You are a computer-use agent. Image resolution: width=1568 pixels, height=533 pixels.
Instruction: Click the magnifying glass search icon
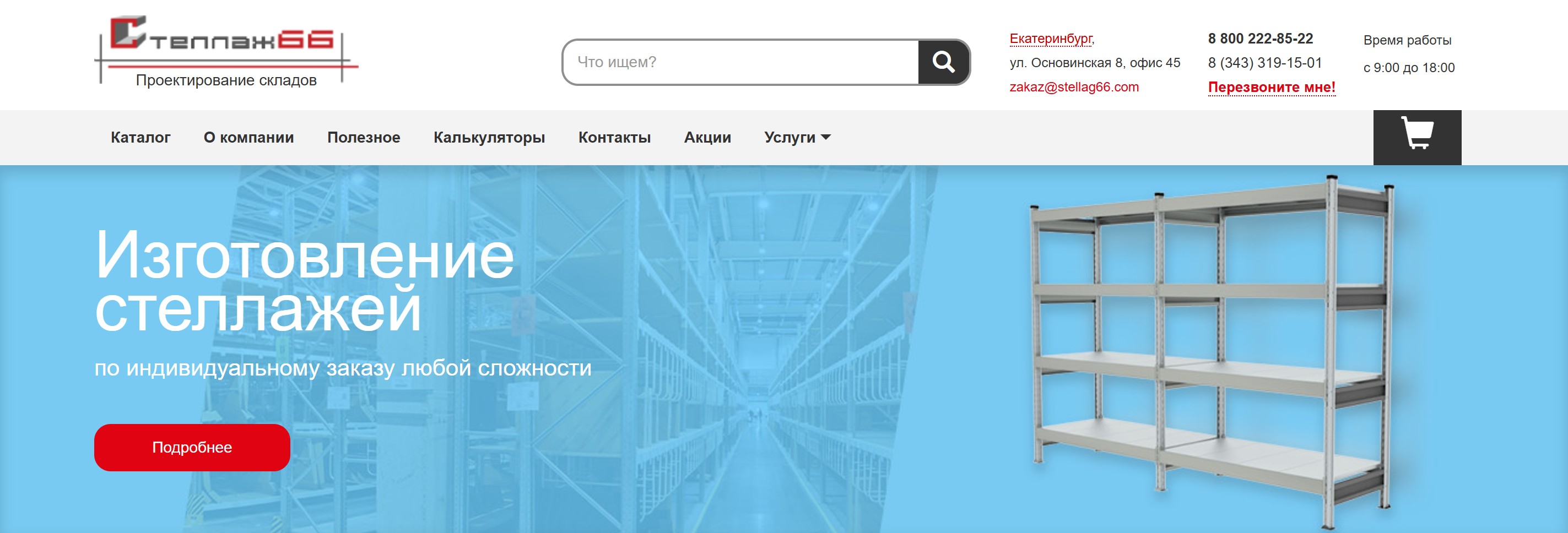click(943, 62)
